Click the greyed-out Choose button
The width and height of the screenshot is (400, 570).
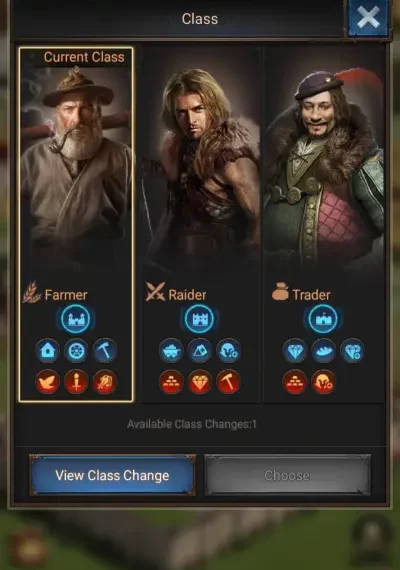287,475
